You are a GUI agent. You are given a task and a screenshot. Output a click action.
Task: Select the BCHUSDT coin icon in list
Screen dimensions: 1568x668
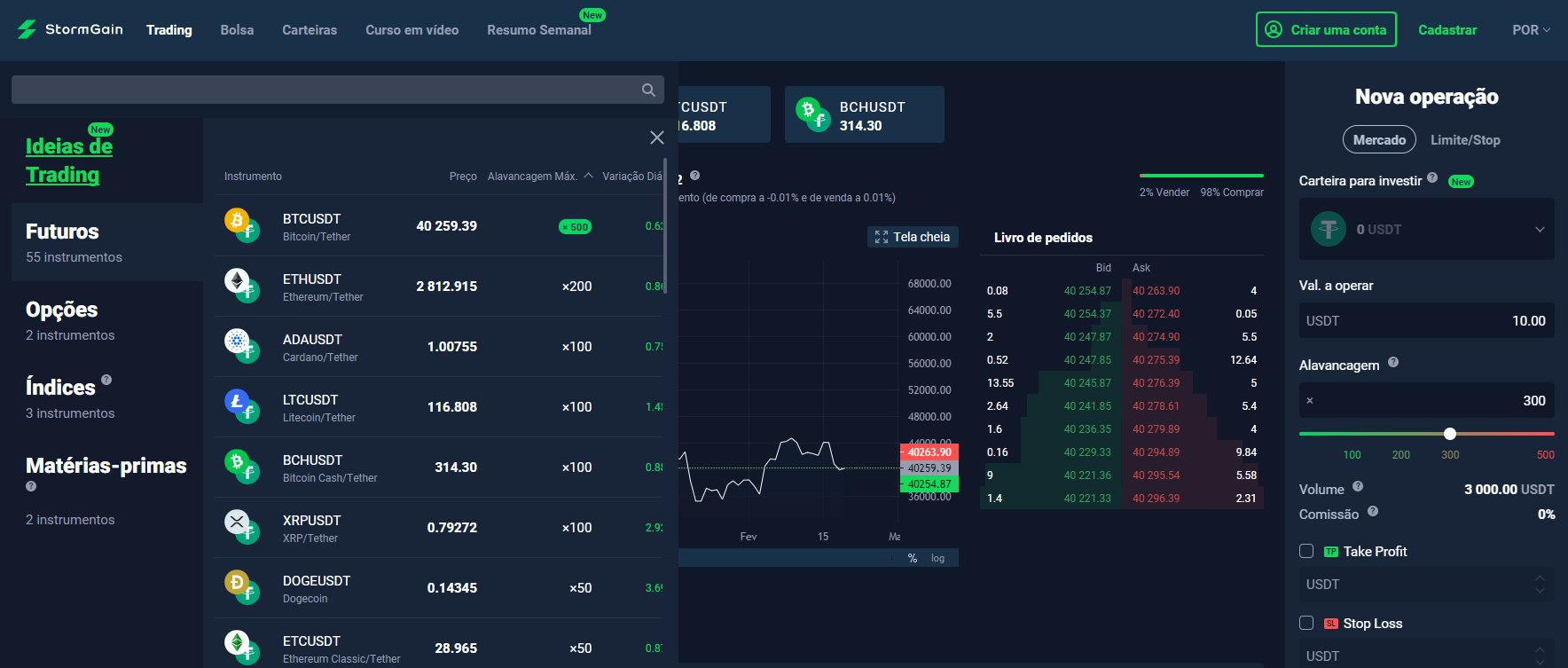point(237,461)
